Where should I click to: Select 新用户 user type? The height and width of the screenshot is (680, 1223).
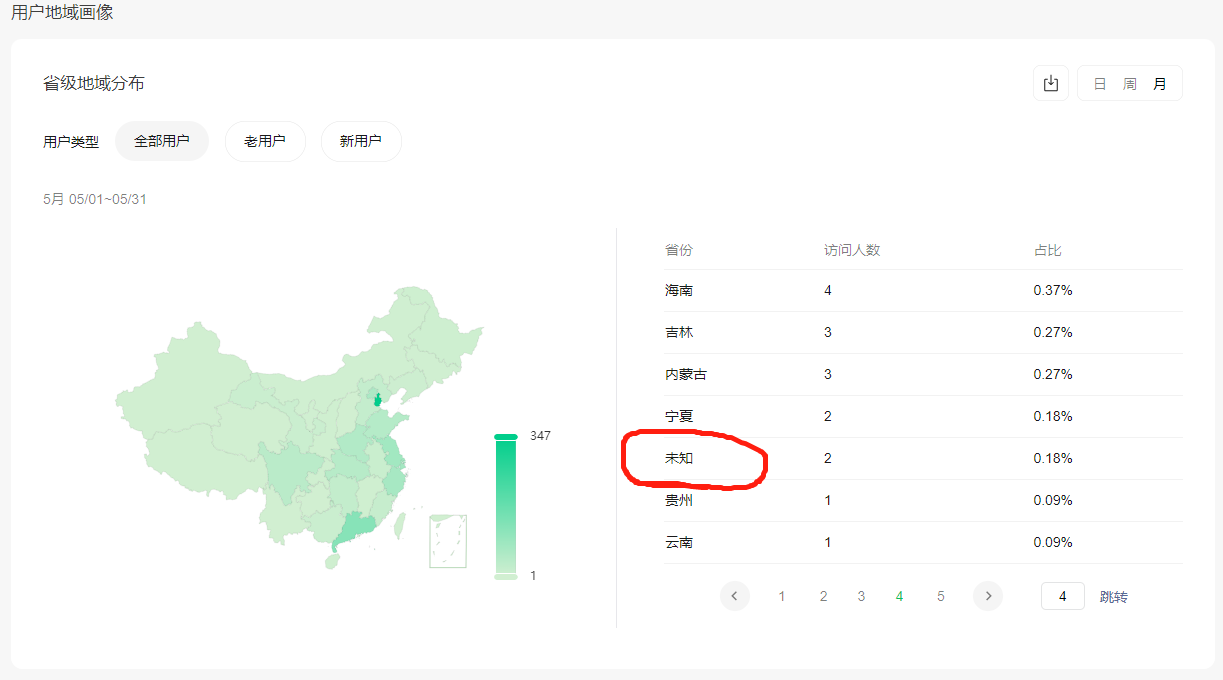[x=361, y=141]
